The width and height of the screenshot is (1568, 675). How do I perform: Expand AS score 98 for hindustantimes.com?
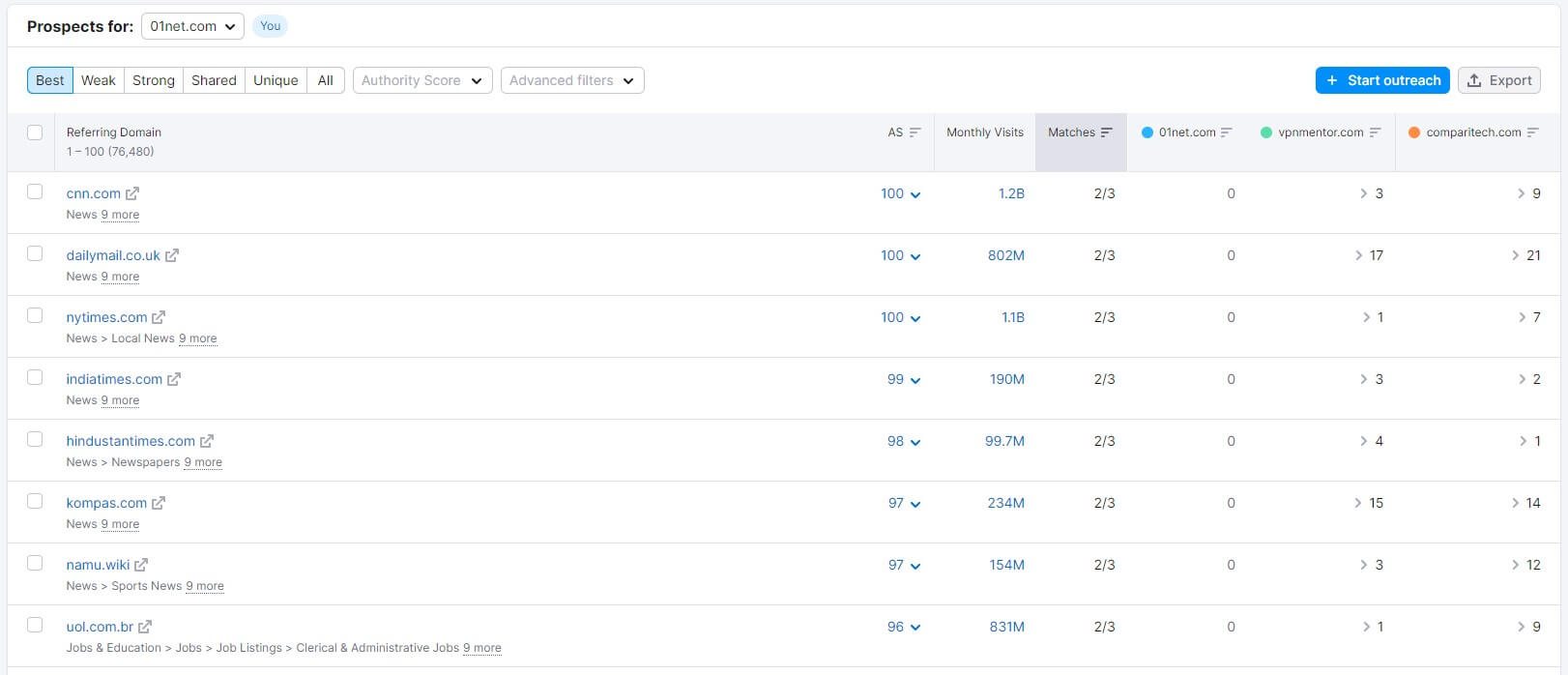click(904, 441)
